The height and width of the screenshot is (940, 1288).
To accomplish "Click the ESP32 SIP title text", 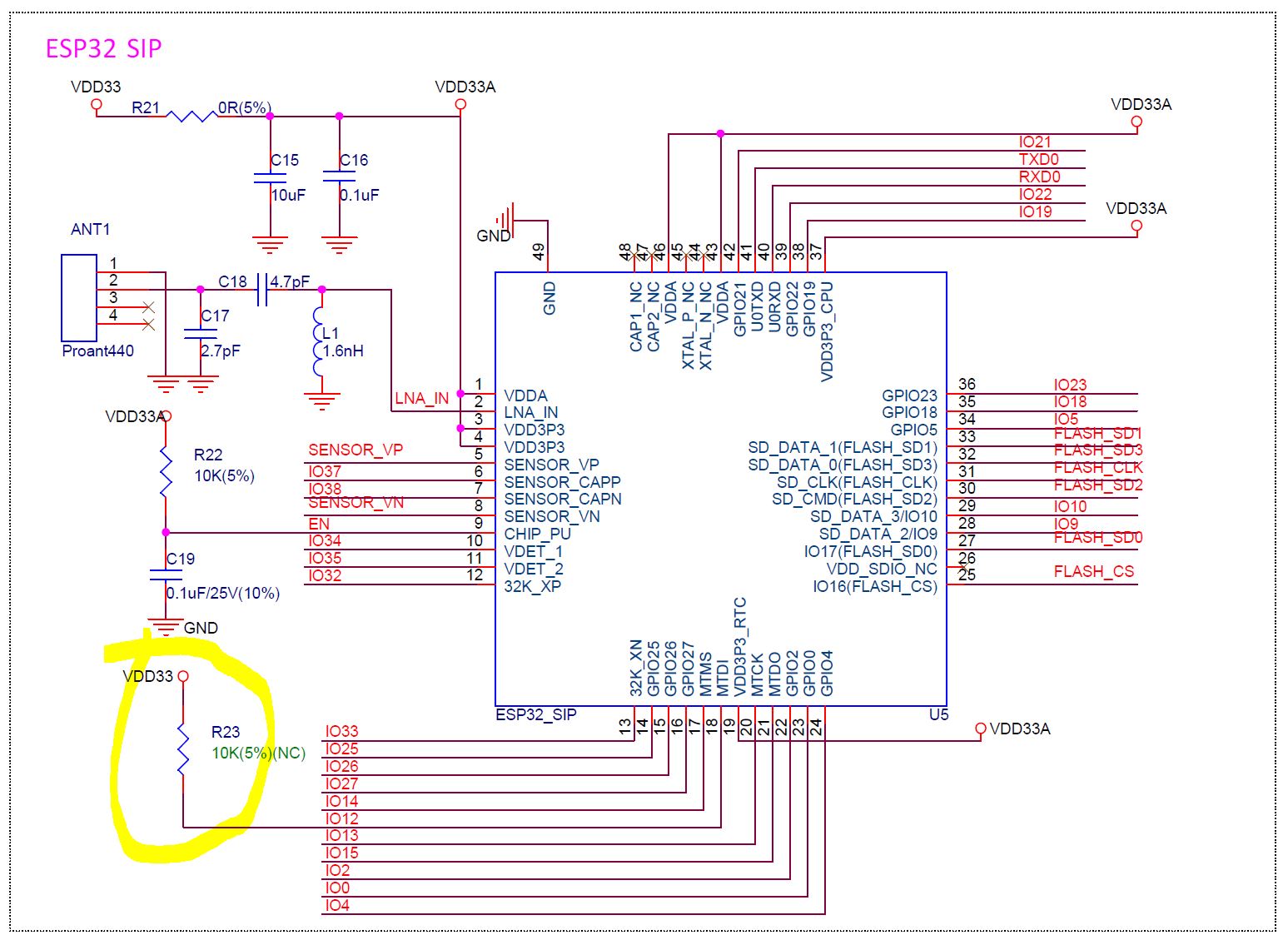I will [x=103, y=48].
